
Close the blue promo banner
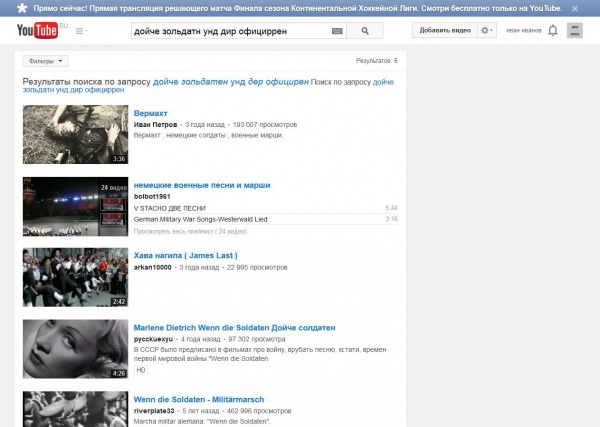pos(575,8)
